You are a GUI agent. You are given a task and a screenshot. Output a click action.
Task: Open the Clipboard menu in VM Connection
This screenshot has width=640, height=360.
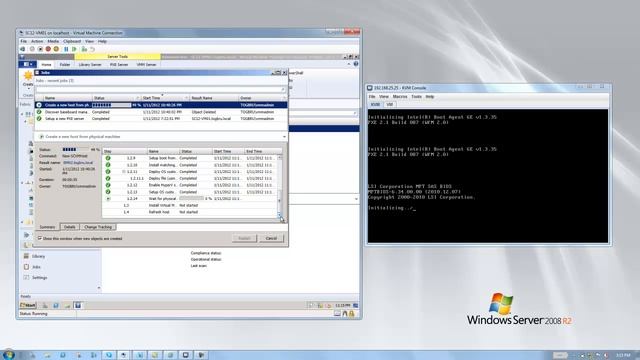click(x=72, y=41)
